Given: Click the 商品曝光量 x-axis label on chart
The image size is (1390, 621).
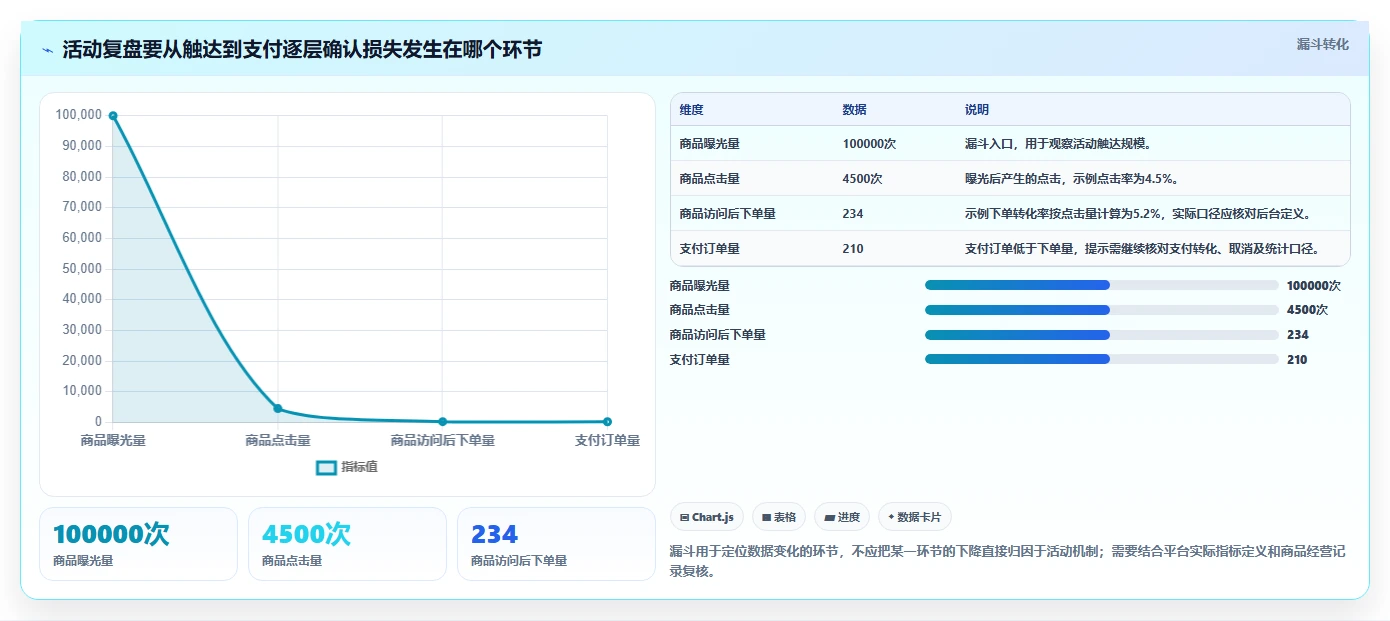Looking at the screenshot, I should [x=113, y=440].
